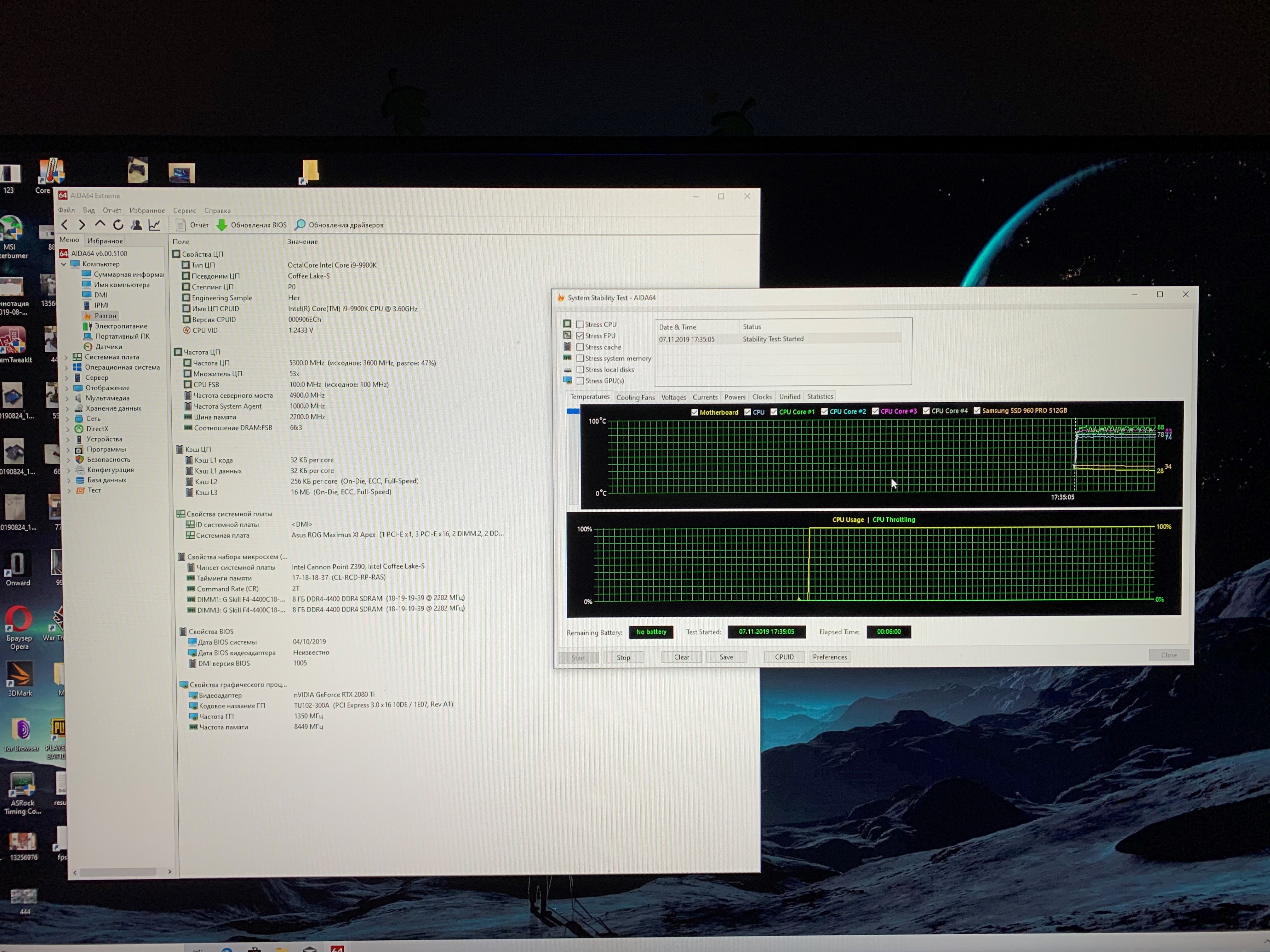Expand the Системная плата tree node
This screenshot has height=952, width=1270.
[x=66, y=357]
